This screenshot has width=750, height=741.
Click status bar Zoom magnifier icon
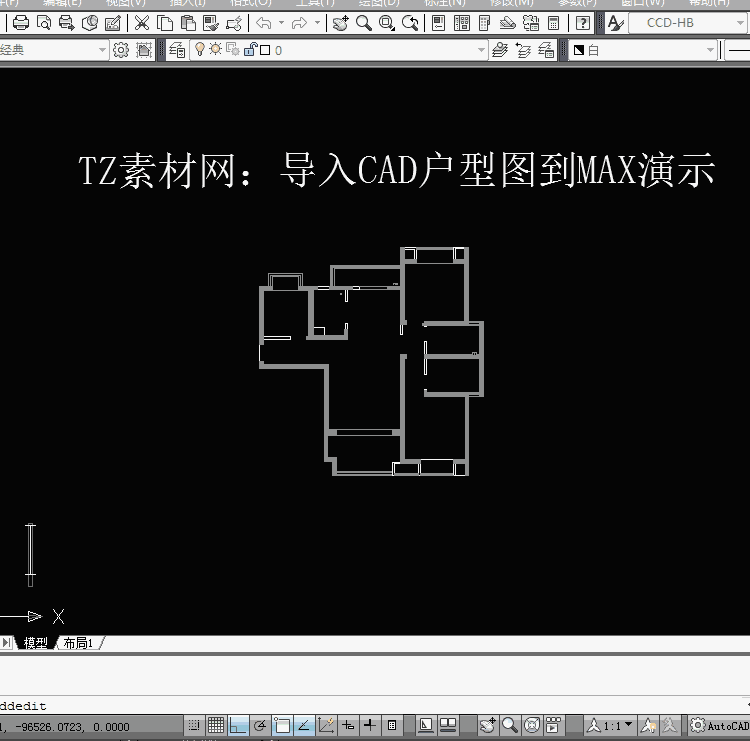coord(510,726)
